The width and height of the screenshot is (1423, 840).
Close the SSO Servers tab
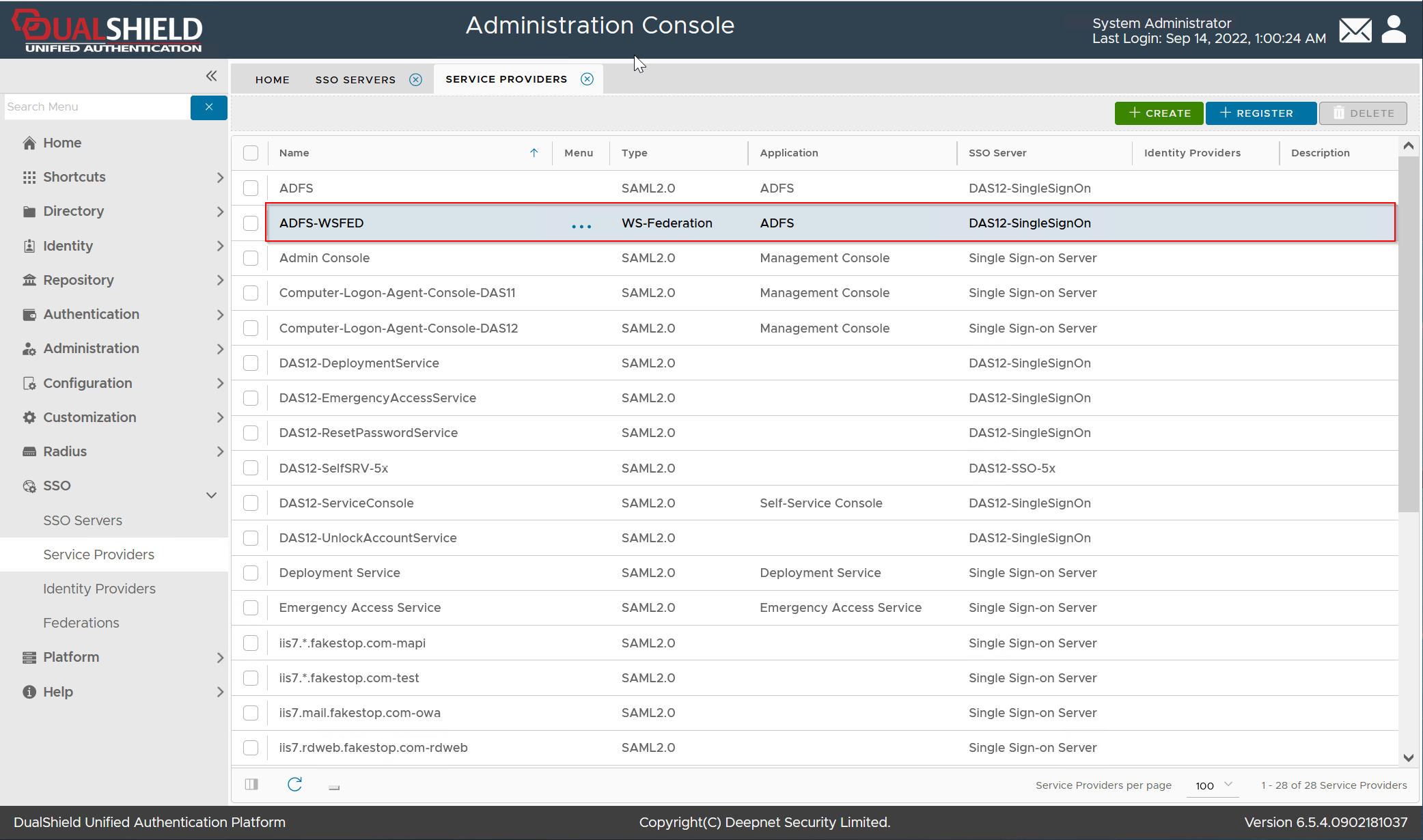point(415,80)
